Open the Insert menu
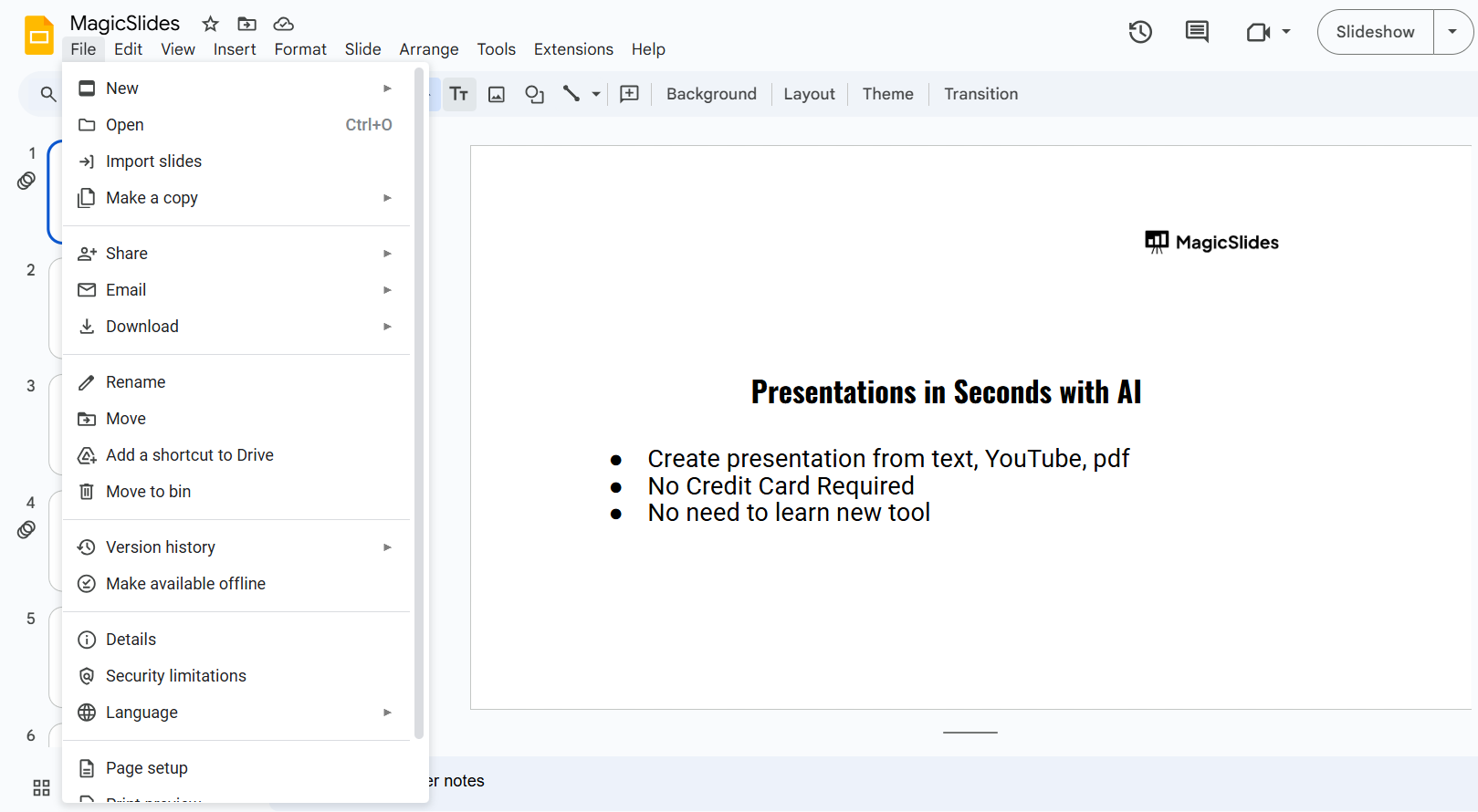The image size is (1478, 812). [235, 49]
